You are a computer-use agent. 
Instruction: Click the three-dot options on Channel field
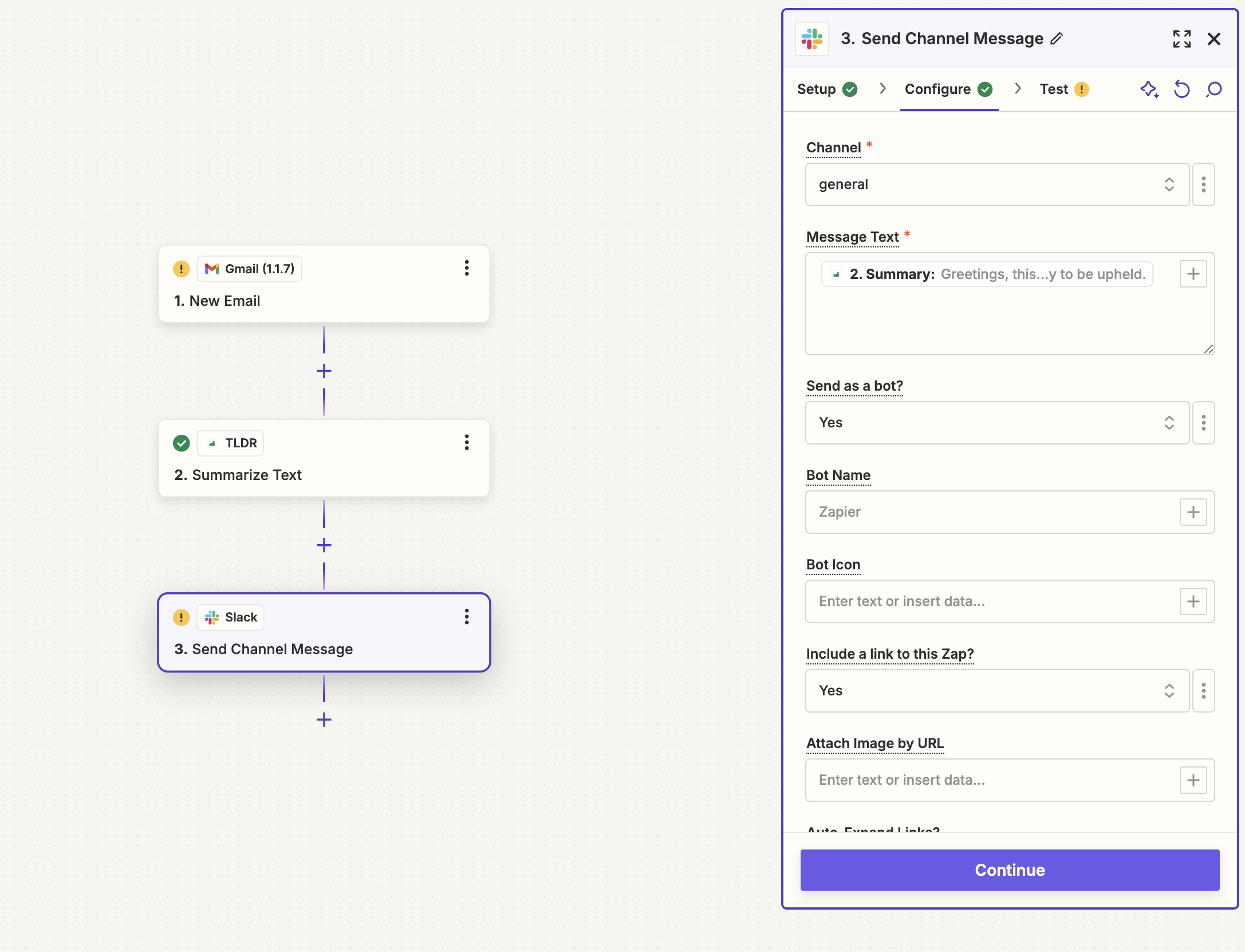1204,183
